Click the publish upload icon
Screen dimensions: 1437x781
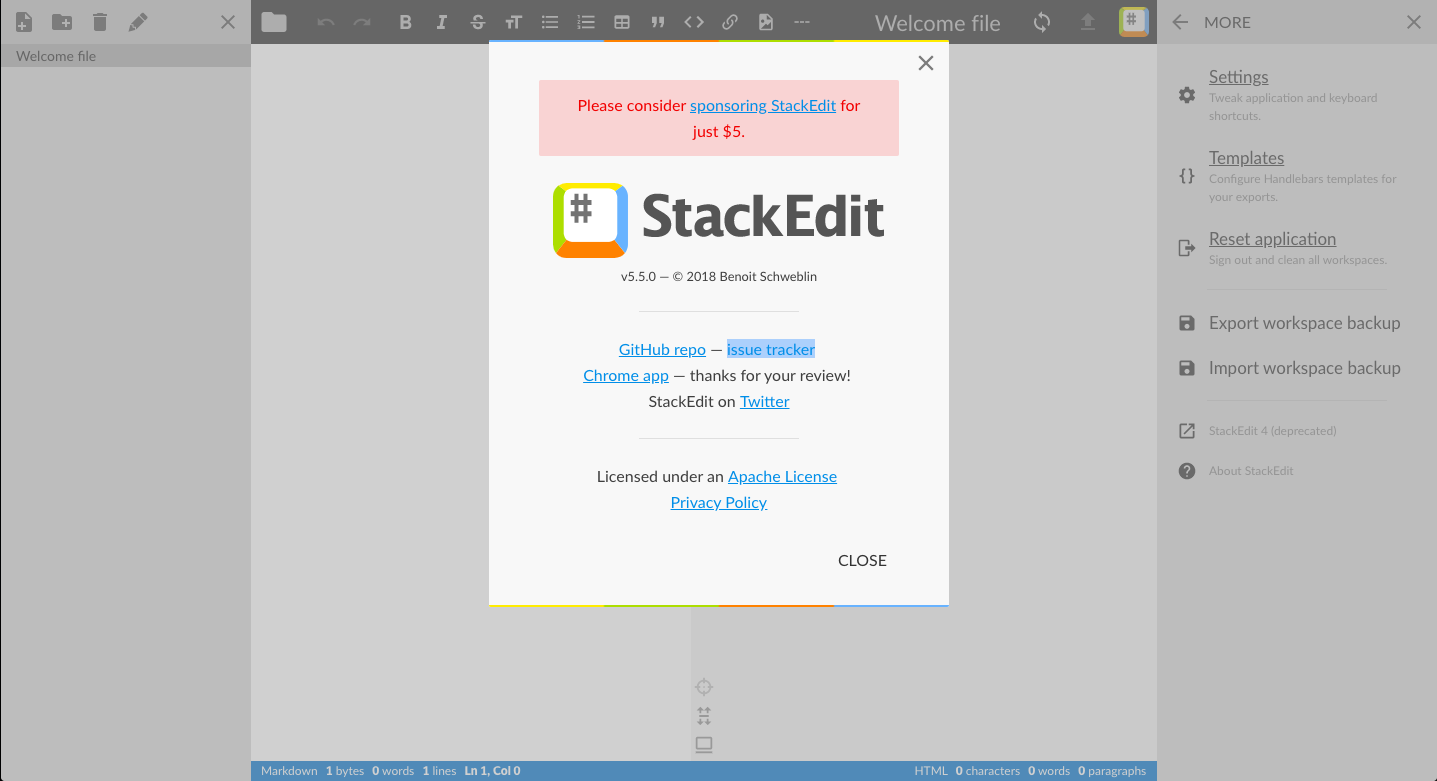coord(1088,22)
